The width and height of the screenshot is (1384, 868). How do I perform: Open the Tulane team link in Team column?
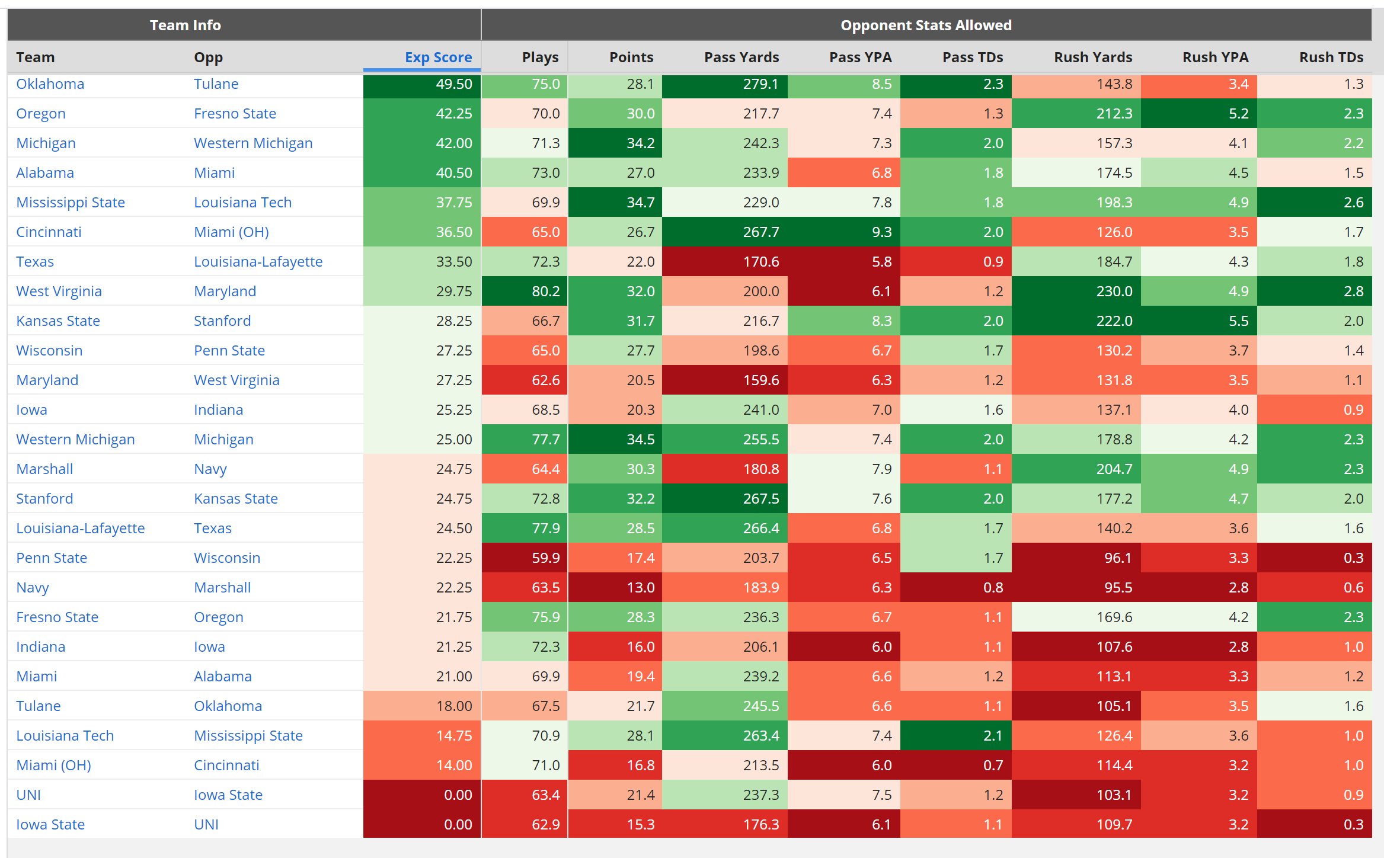pos(39,706)
